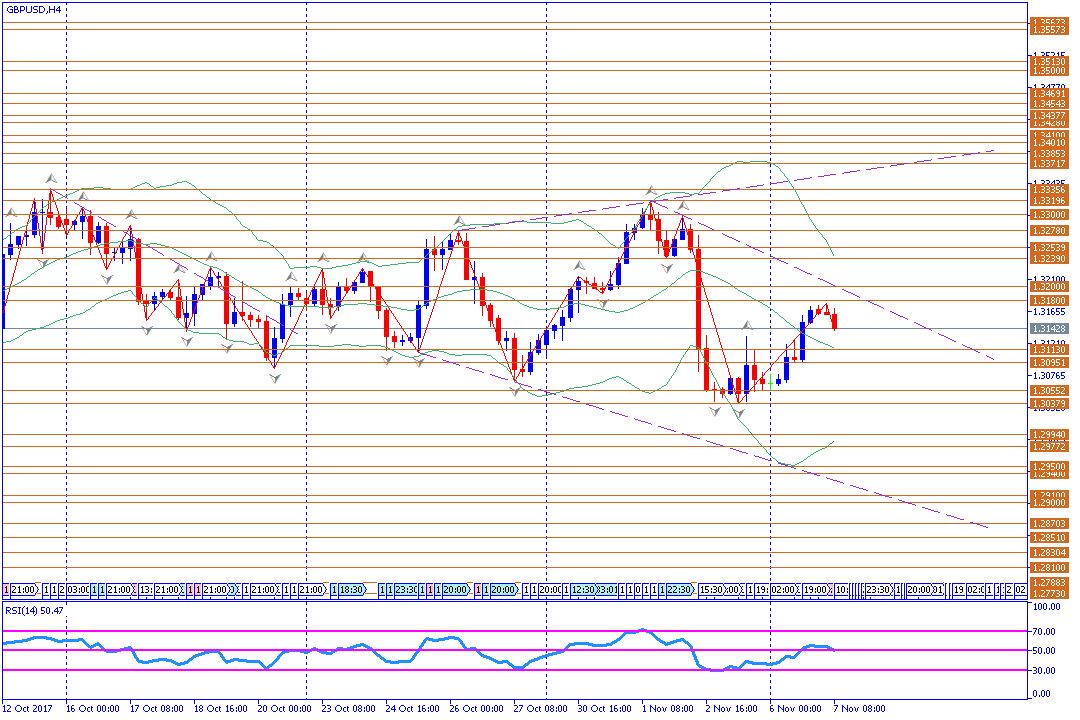This screenshot has height=720, width=1080.
Task: Select the 26 Oct 00:00 date label
Action: [x=477, y=708]
